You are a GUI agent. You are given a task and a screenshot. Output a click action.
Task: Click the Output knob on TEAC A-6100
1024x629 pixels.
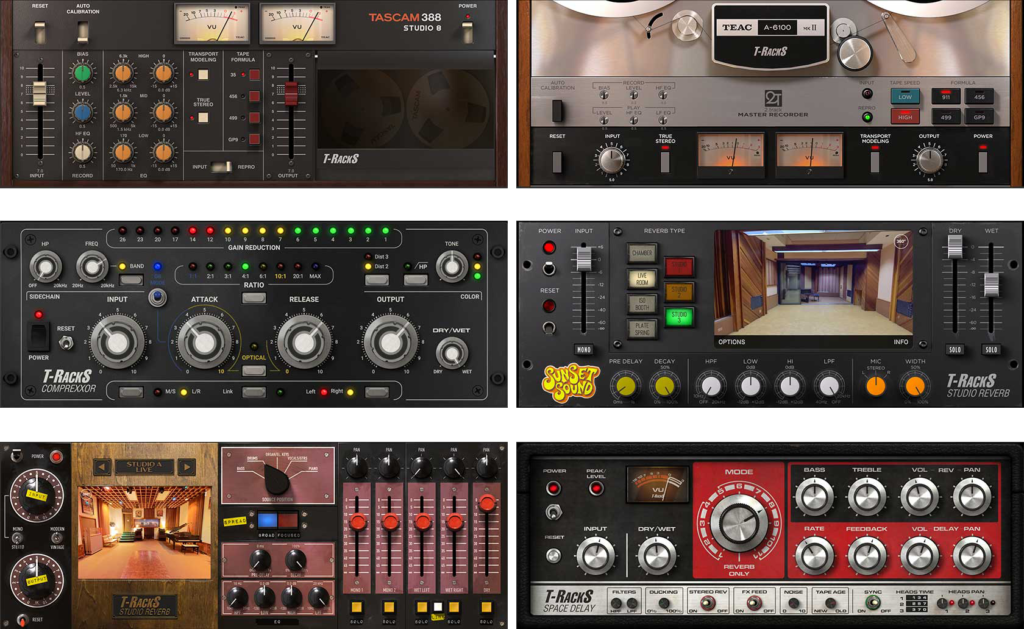[929, 160]
